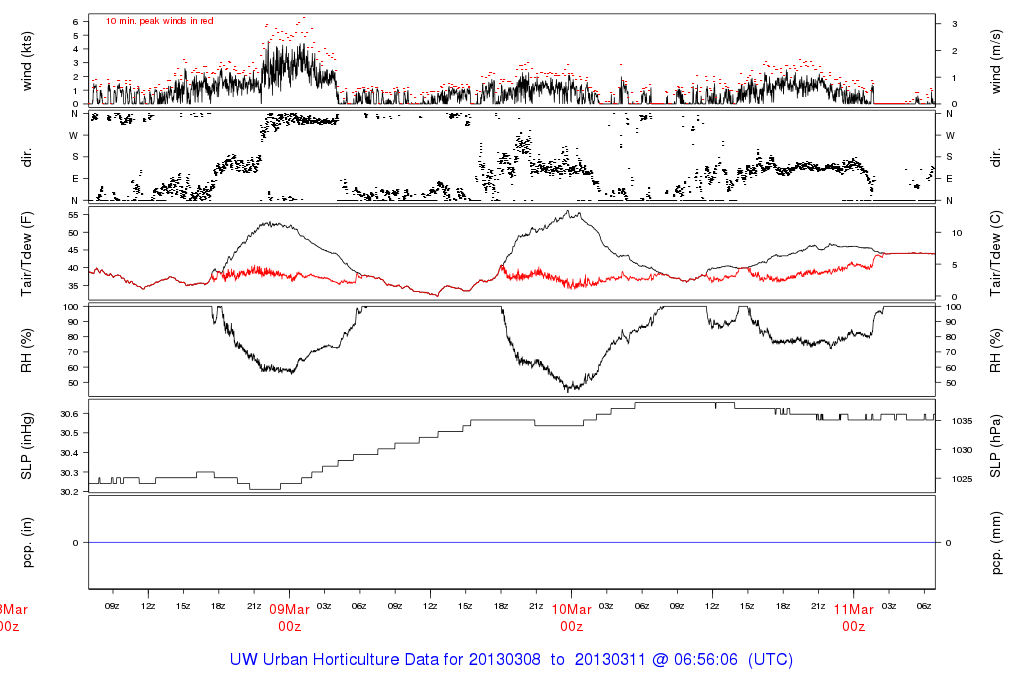
Task: Click the "S" label on the right dir. axis
Action: click(950, 157)
